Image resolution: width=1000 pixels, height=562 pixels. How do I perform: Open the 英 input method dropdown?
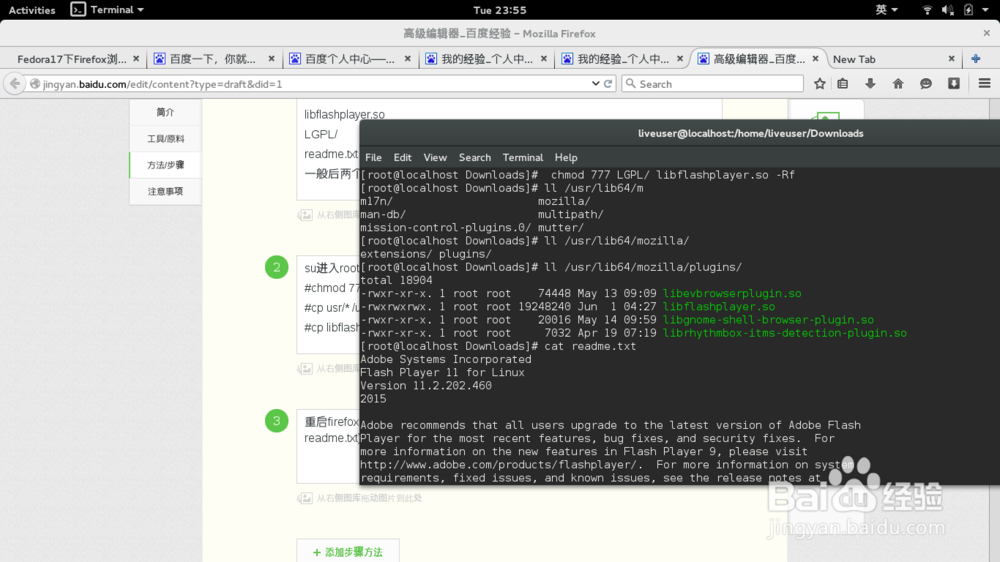tap(886, 10)
